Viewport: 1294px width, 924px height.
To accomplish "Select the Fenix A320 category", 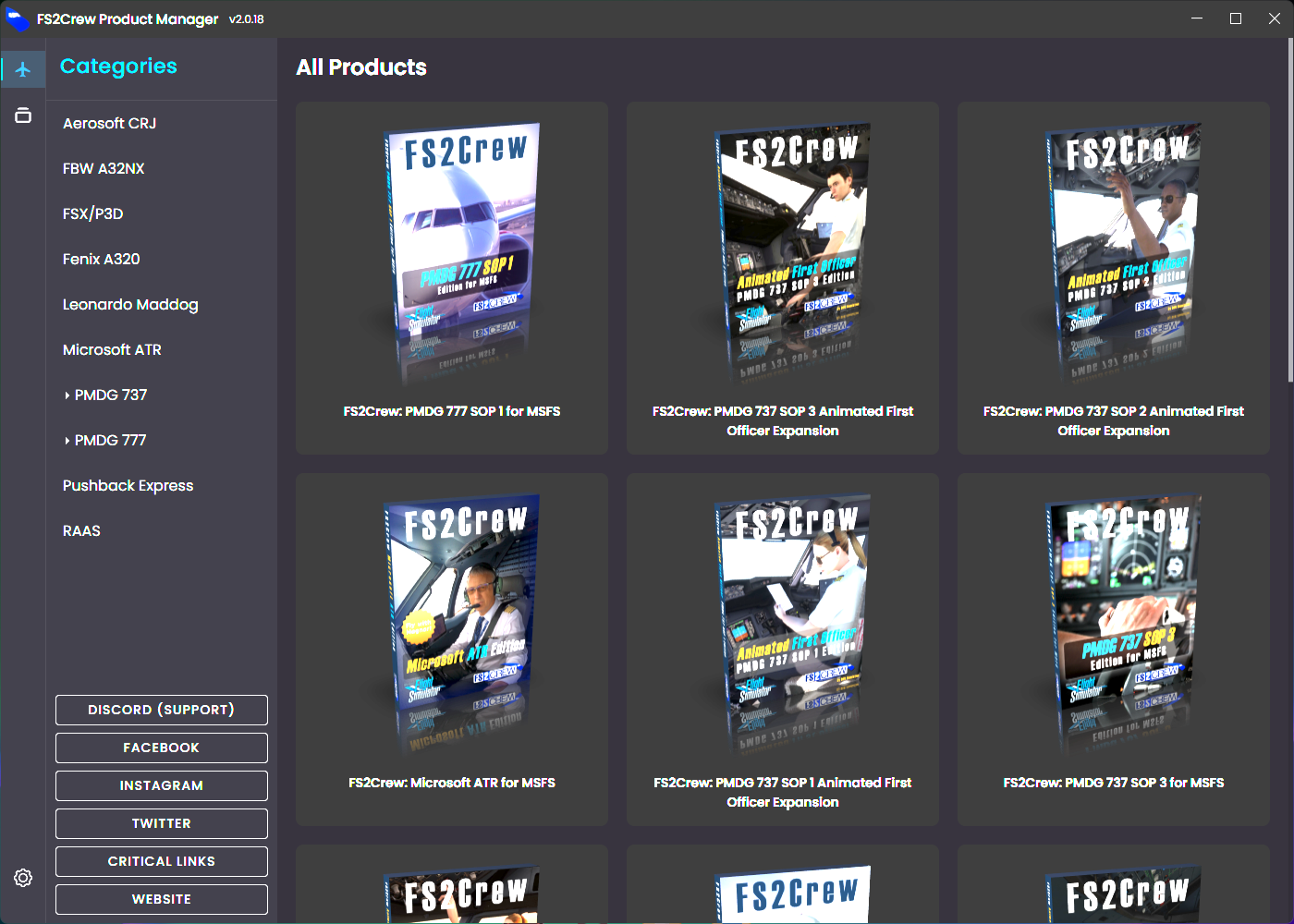I will pyautogui.click(x=101, y=259).
